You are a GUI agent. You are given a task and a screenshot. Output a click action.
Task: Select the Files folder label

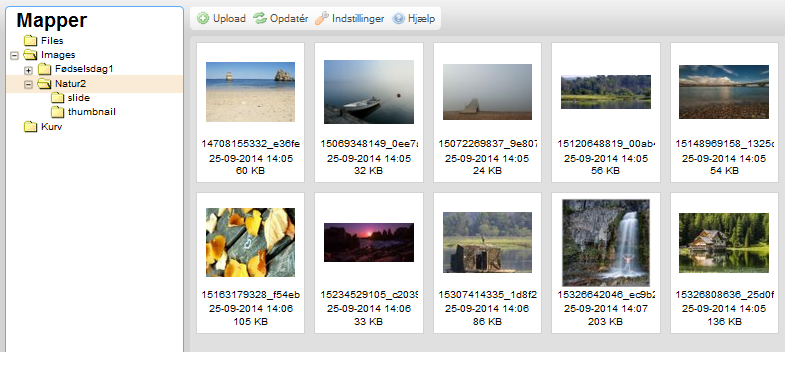(x=52, y=41)
